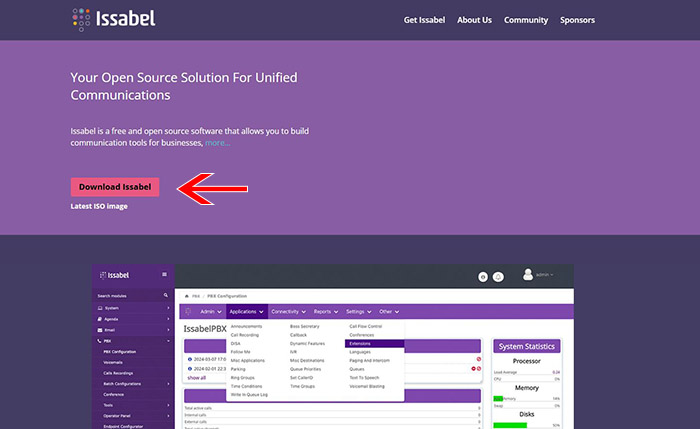700x429 pixels.
Task: Click the Agenda book icon in the sidebar
Action: pos(100,319)
